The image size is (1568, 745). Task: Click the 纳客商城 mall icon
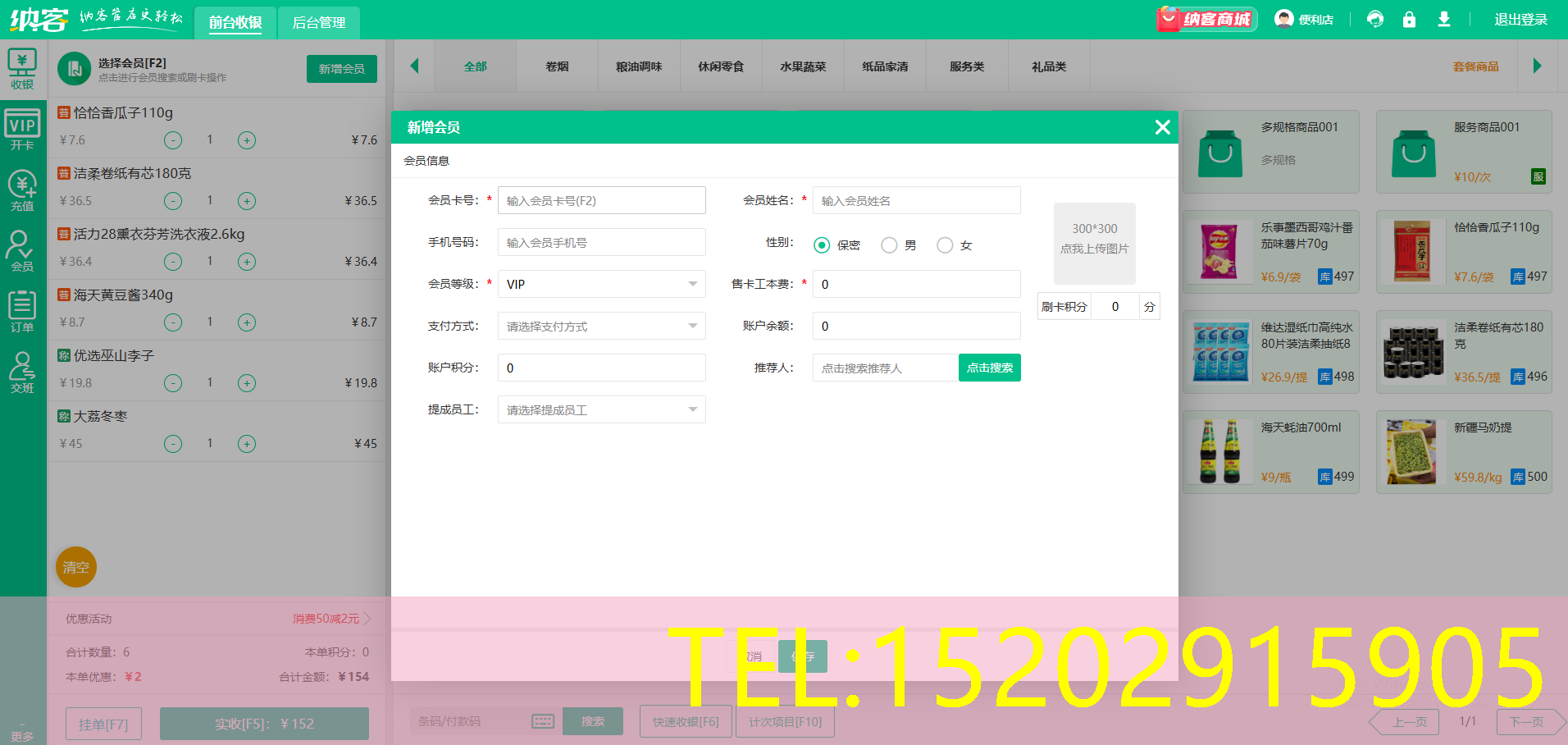click(1206, 19)
